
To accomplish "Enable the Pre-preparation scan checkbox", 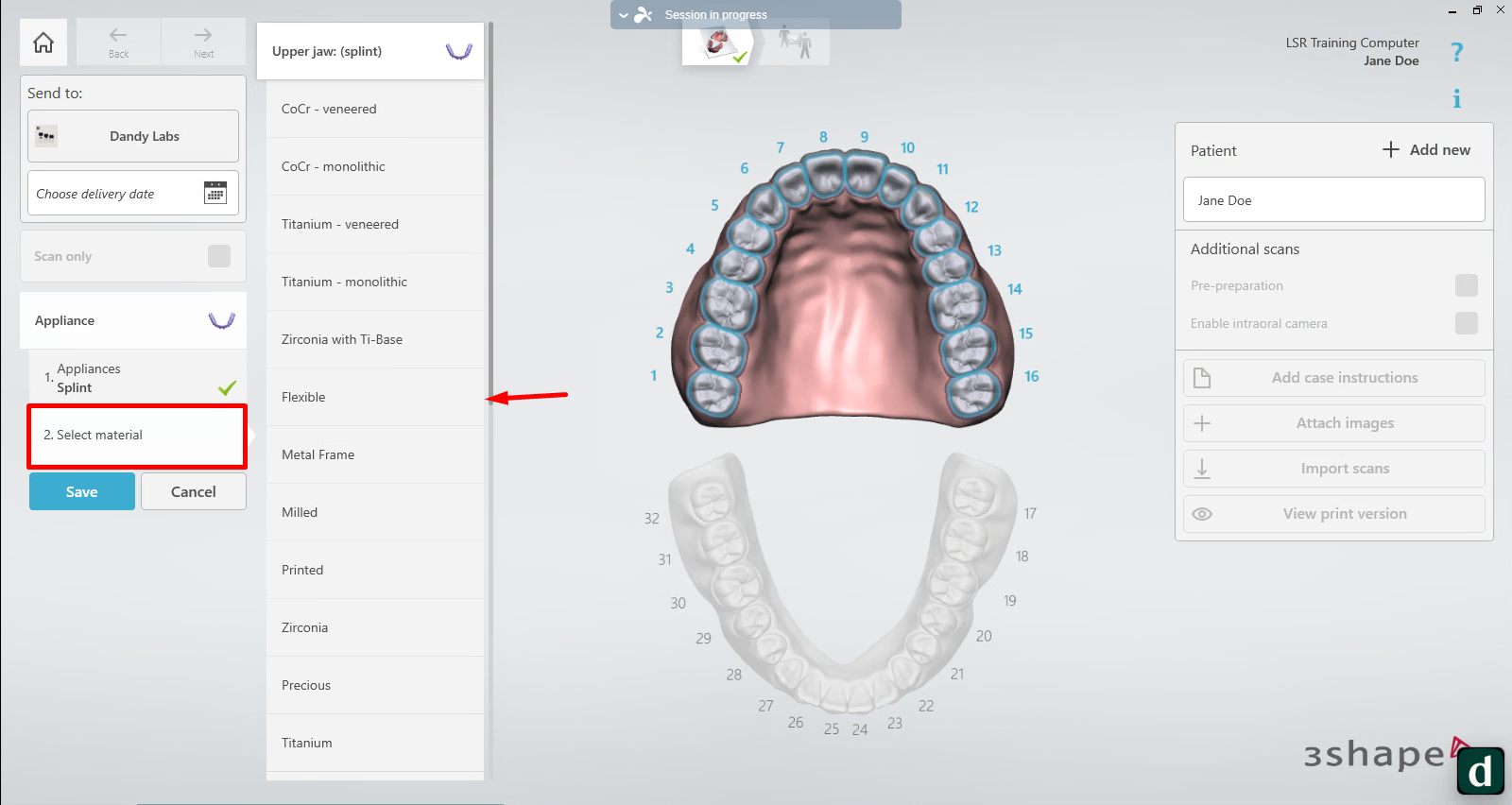I will (x=1466, y=285).
